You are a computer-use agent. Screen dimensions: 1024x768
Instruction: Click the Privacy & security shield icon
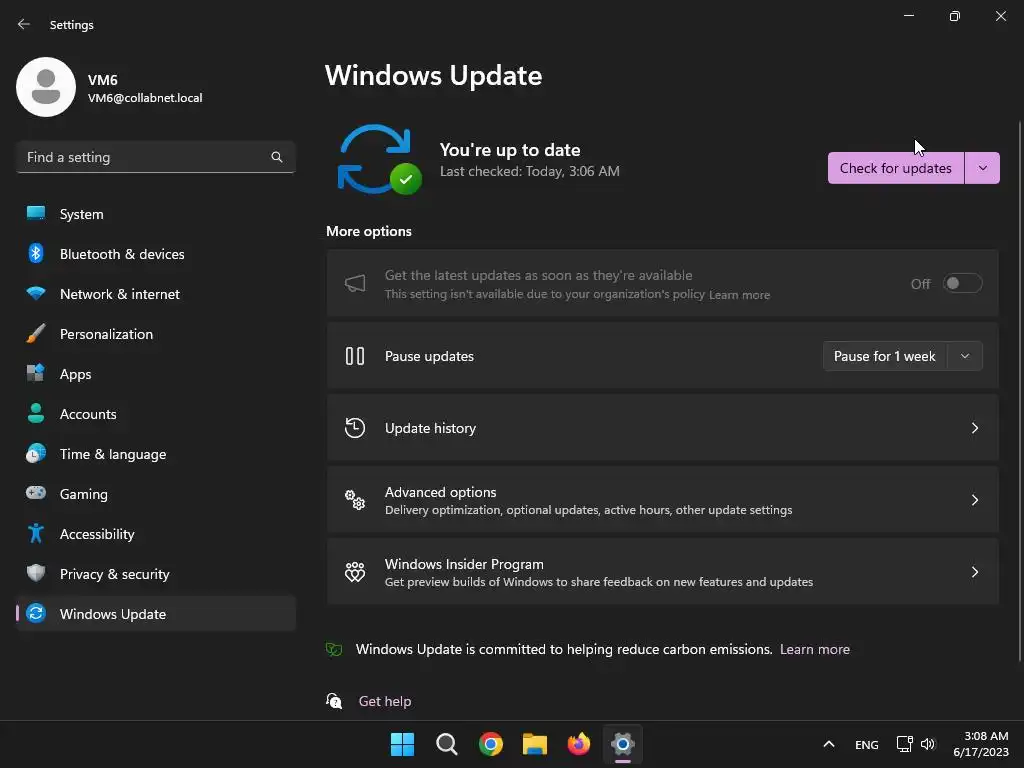pos(36,573)
